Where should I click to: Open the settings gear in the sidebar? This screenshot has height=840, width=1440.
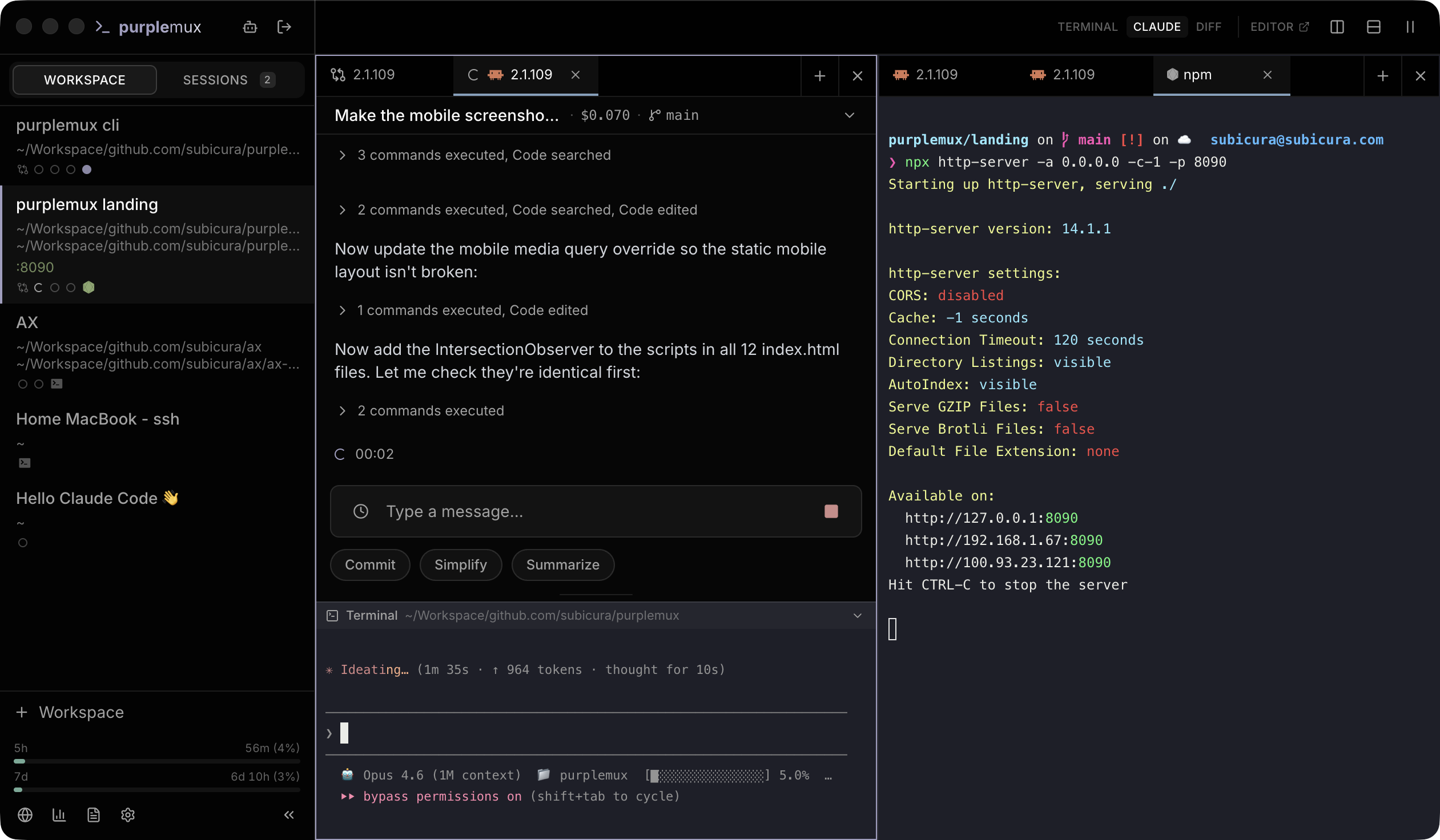tap(127, 815)
